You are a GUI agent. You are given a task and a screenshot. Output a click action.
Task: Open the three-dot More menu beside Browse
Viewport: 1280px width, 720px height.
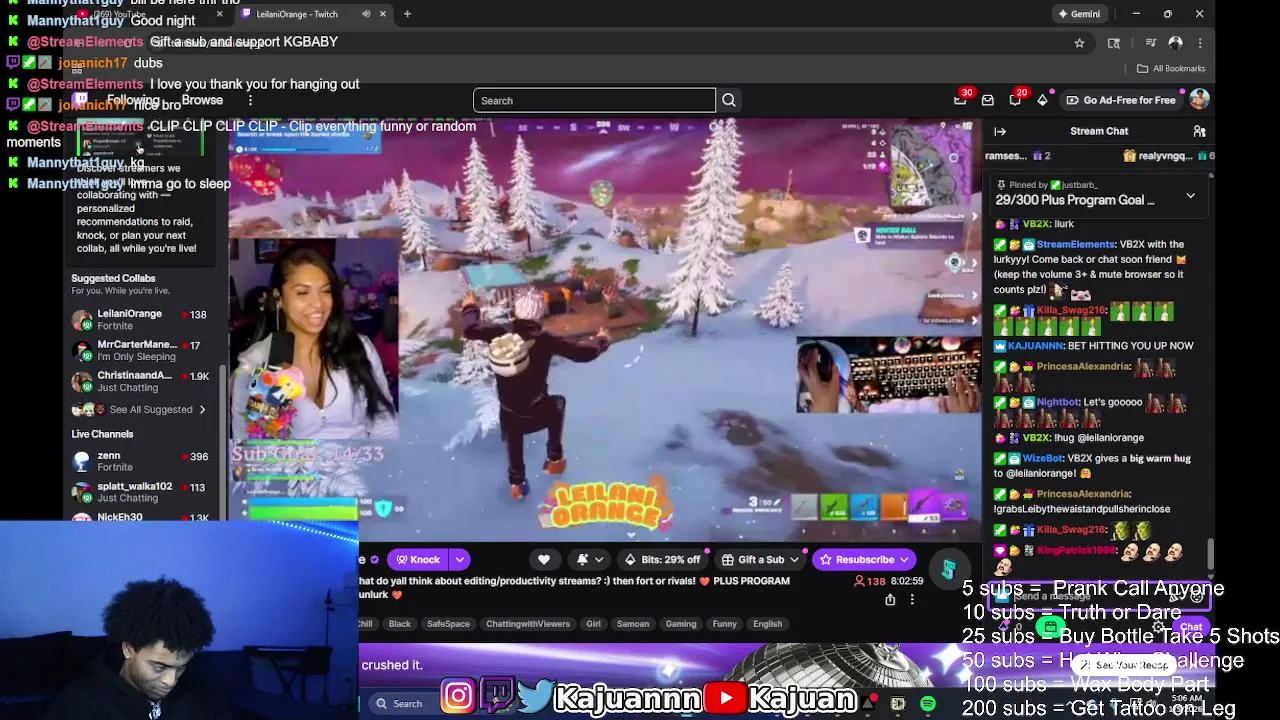coord(250,100)
